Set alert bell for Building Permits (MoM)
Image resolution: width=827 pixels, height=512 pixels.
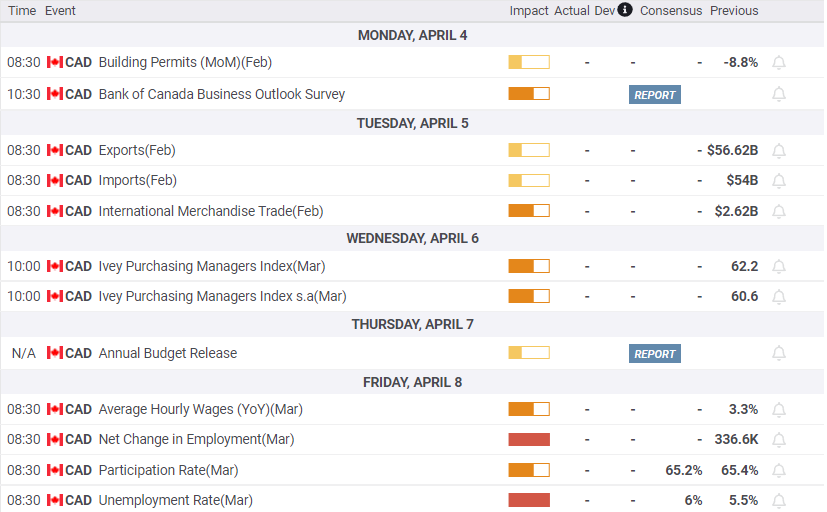[x=778, y=63]
